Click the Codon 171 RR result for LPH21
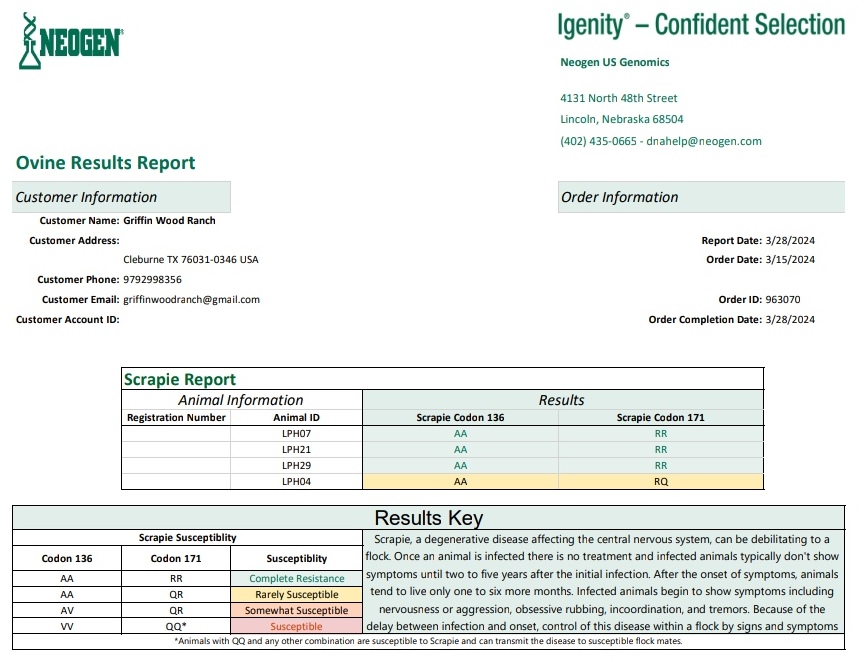864x662 pixels. point(661,450)
